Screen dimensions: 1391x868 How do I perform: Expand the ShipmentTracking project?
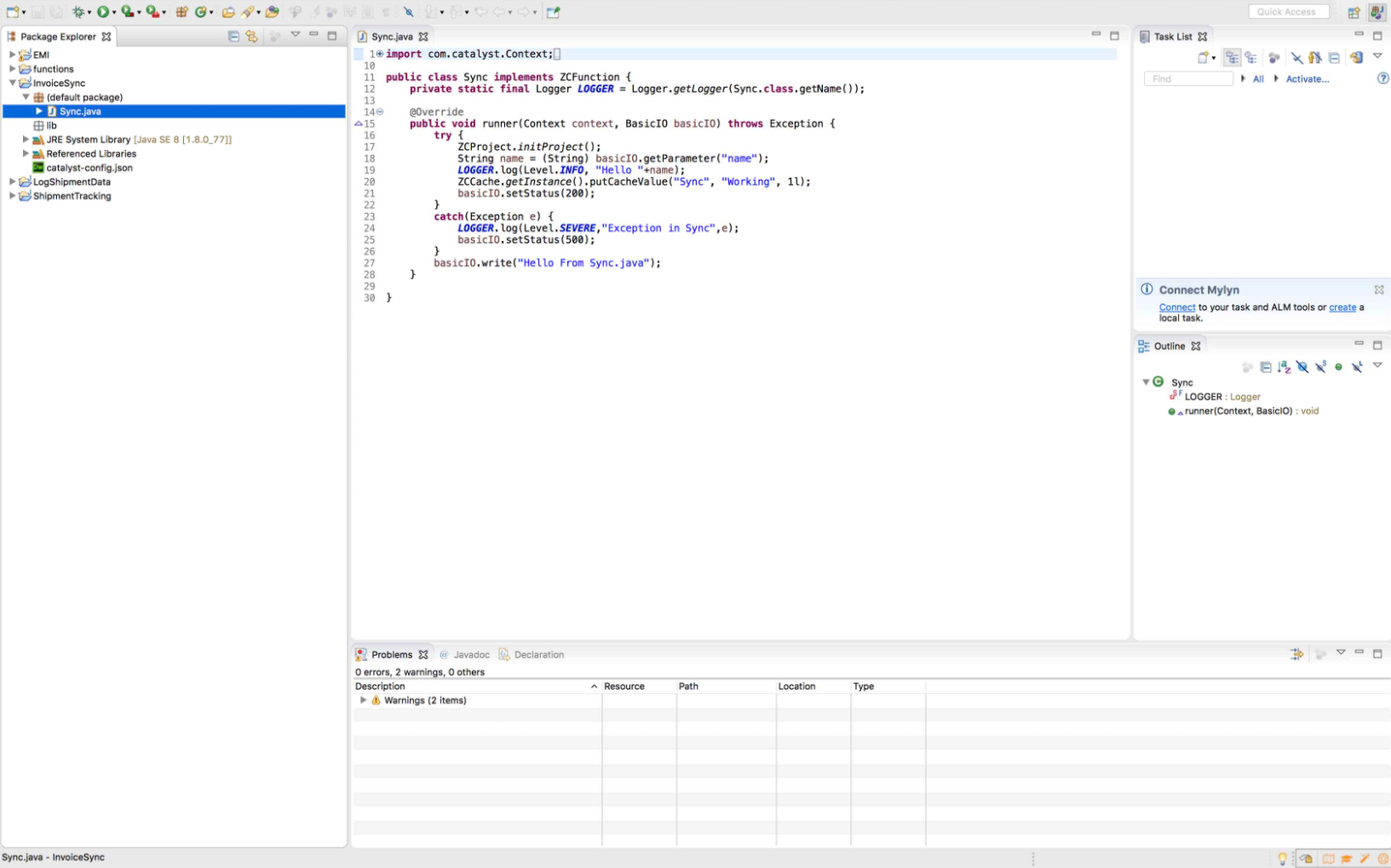click(12, 196)
